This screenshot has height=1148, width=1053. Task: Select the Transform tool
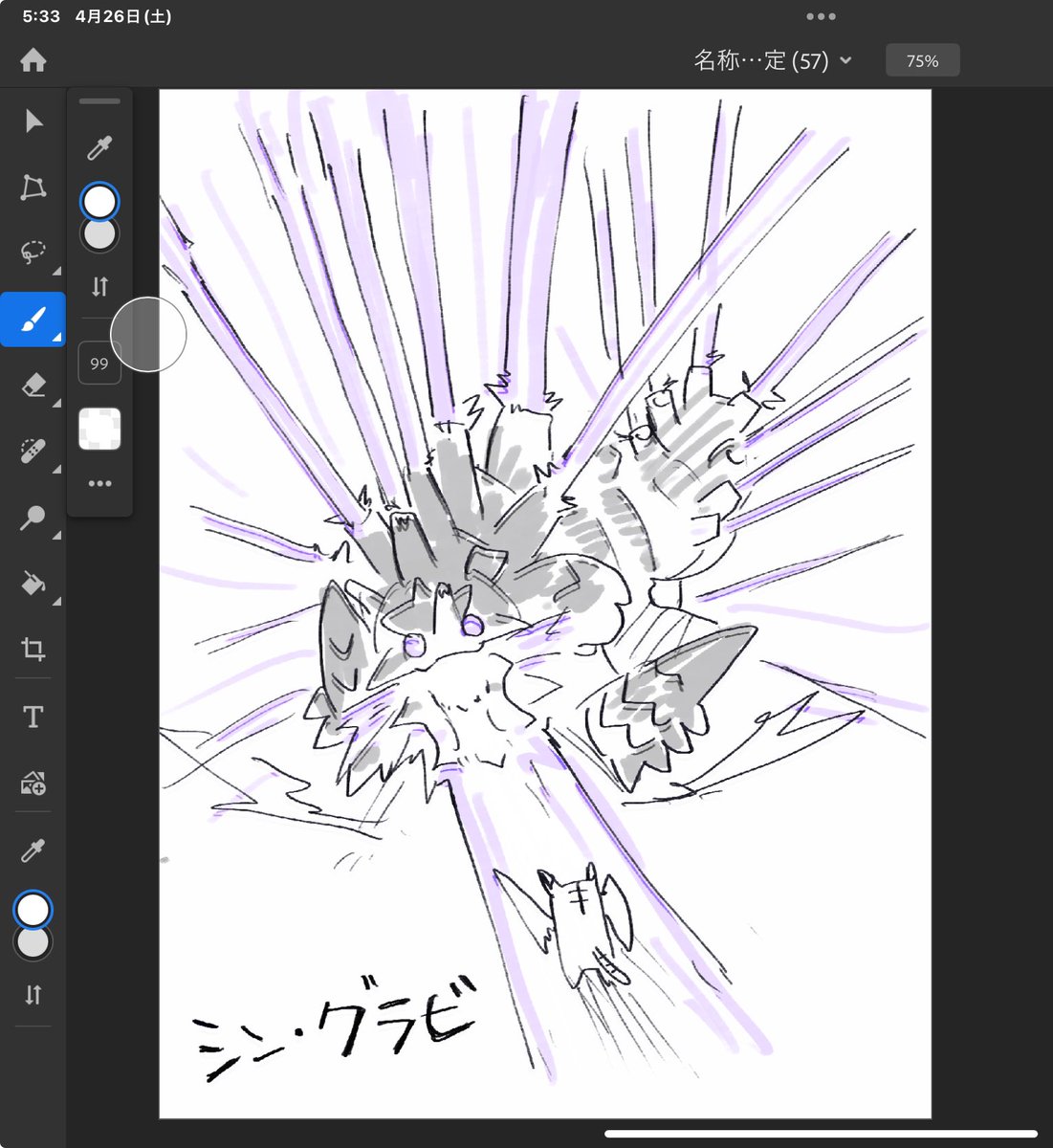point(33,187)
